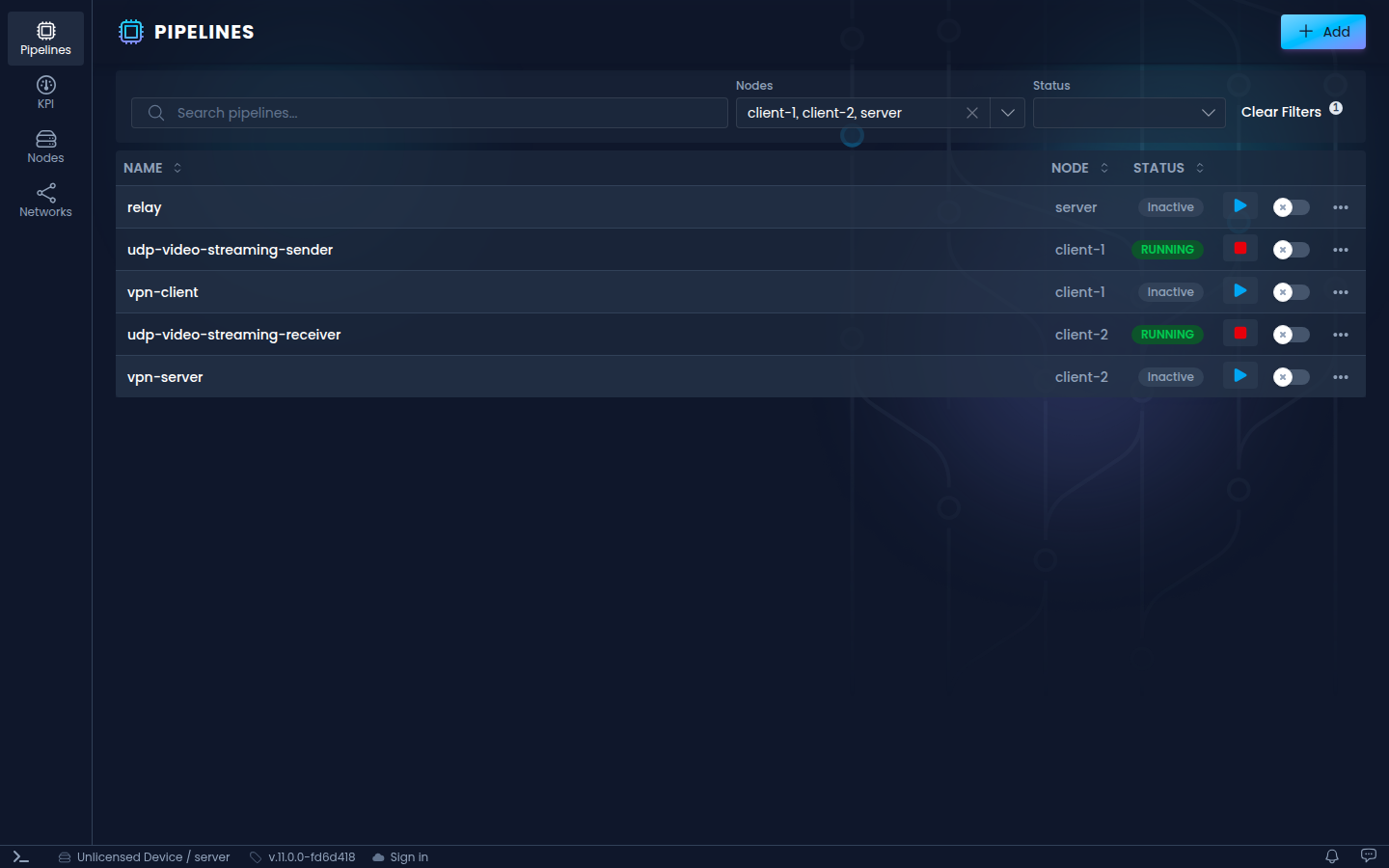The height and width of the screenshot is (868, 1389).
Task: Open the Status filter dropdown
Action: pos(1129,113)
